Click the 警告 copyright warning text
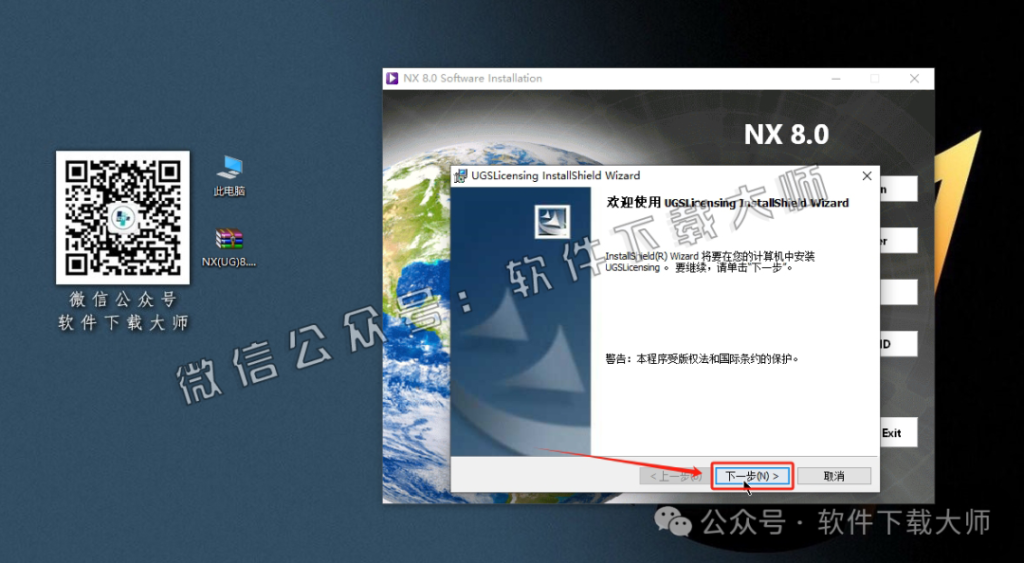The image size is (1024, 563). 703,359
